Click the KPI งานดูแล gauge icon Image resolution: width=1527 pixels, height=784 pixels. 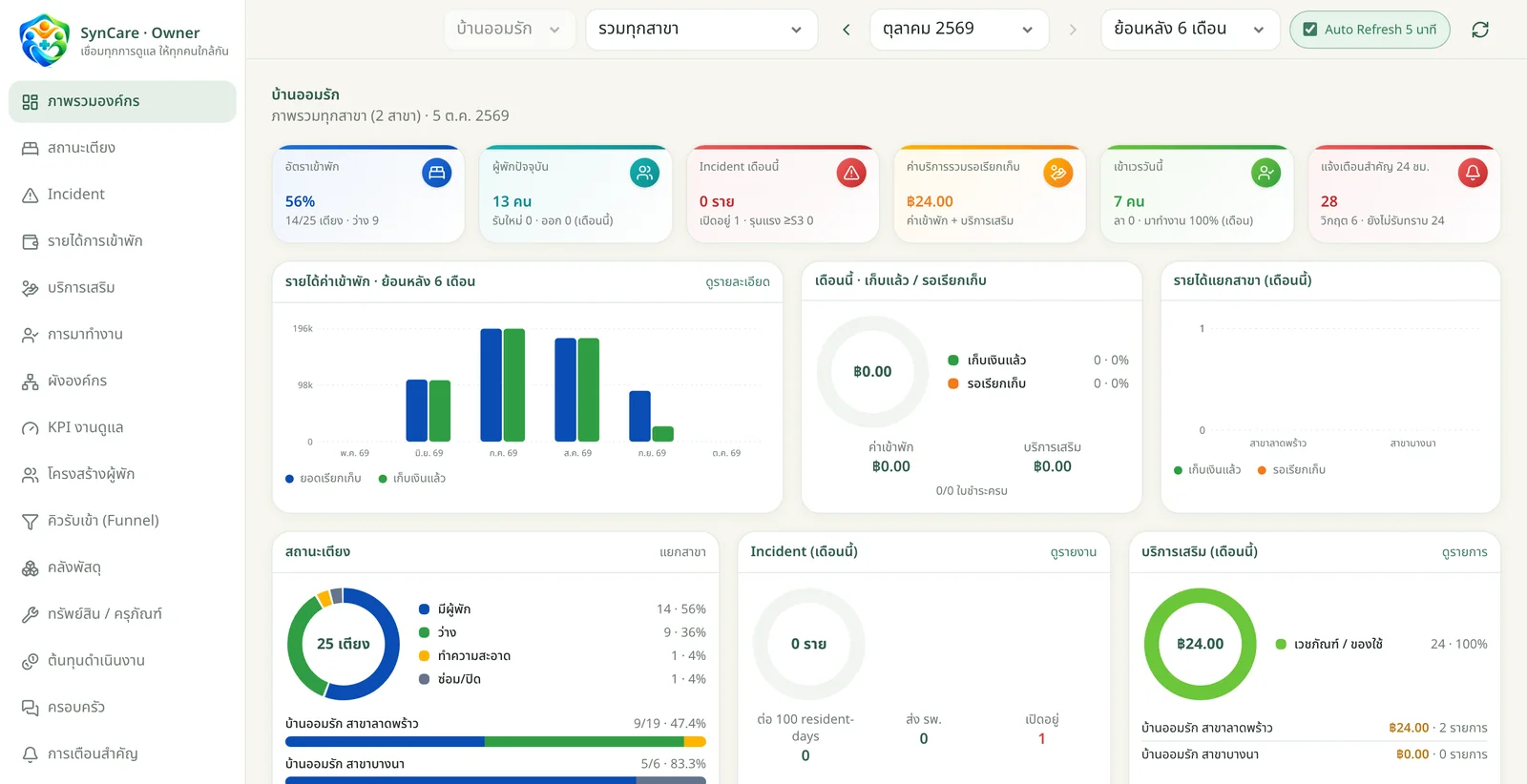[31, 428]
